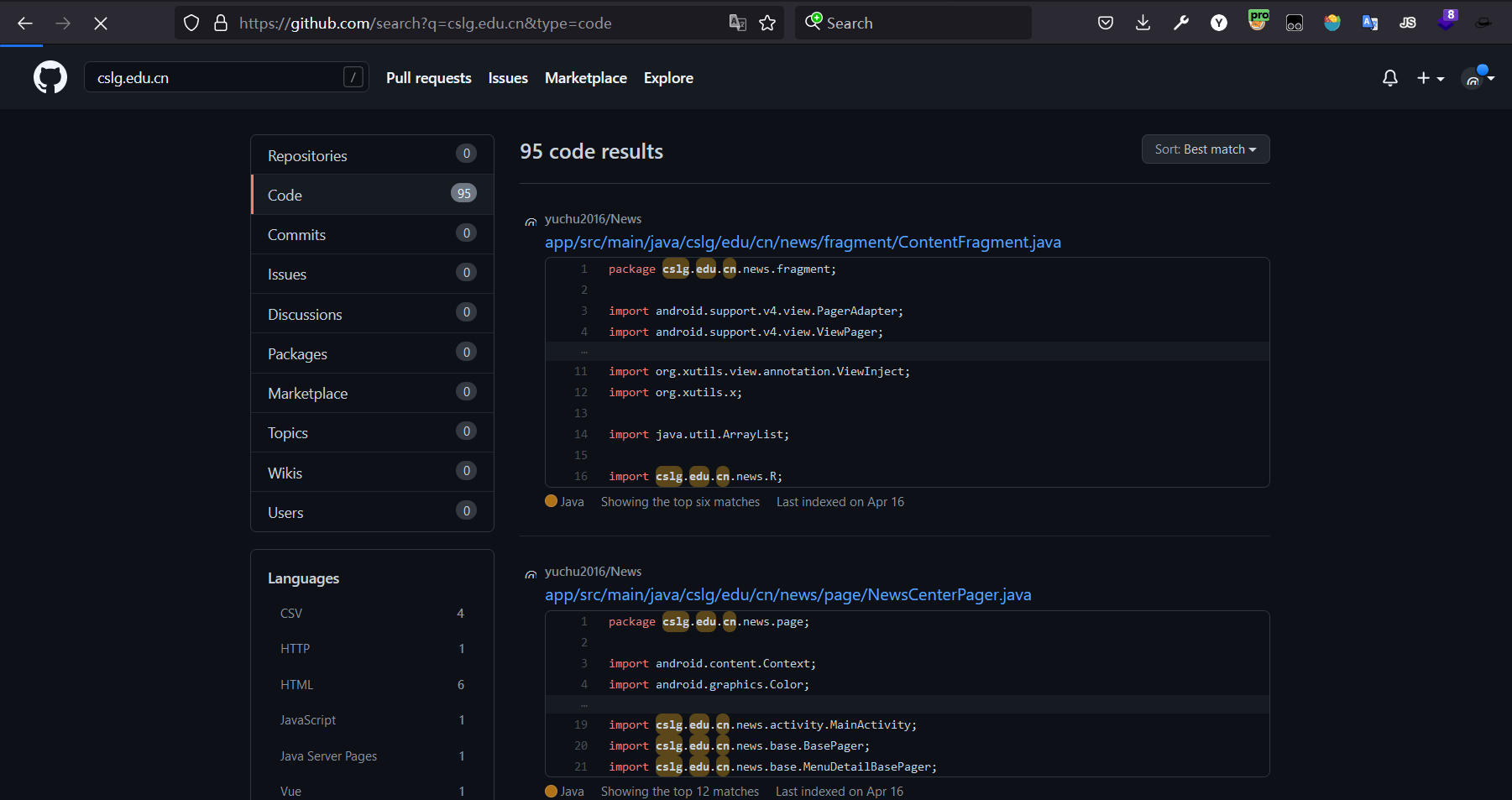
Task: Click avatar icon beside first yuchu2016/News result
Action: 531,222
